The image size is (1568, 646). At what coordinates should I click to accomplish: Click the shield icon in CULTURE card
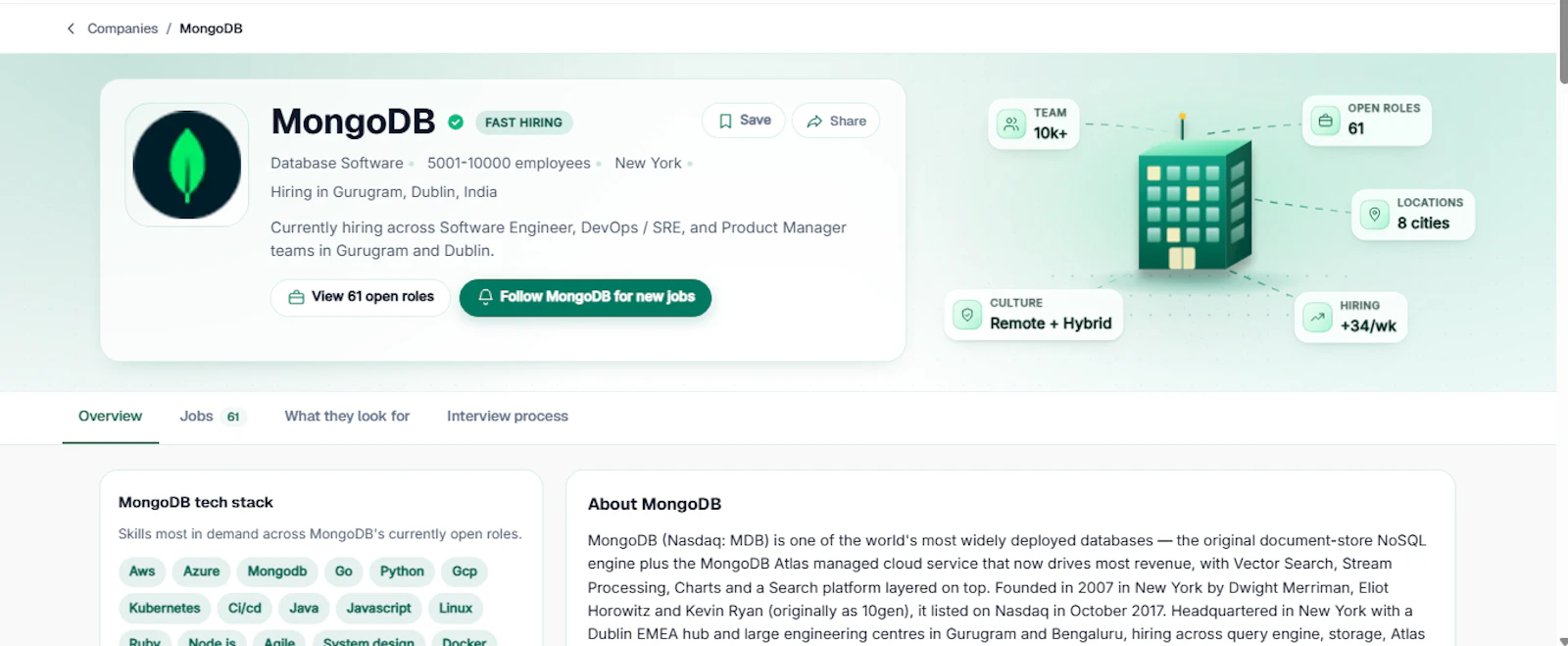(967, 315)
